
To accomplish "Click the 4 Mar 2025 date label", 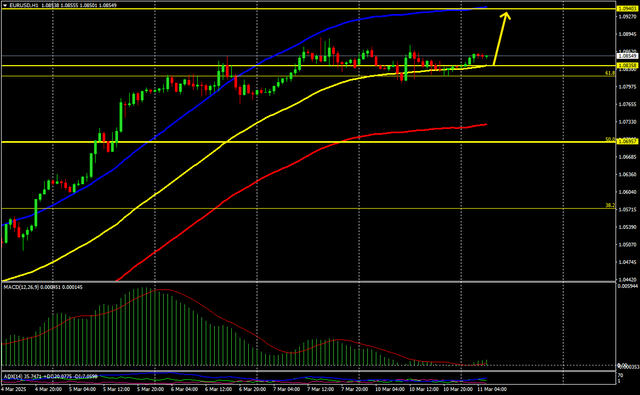I will pos(13,389).
